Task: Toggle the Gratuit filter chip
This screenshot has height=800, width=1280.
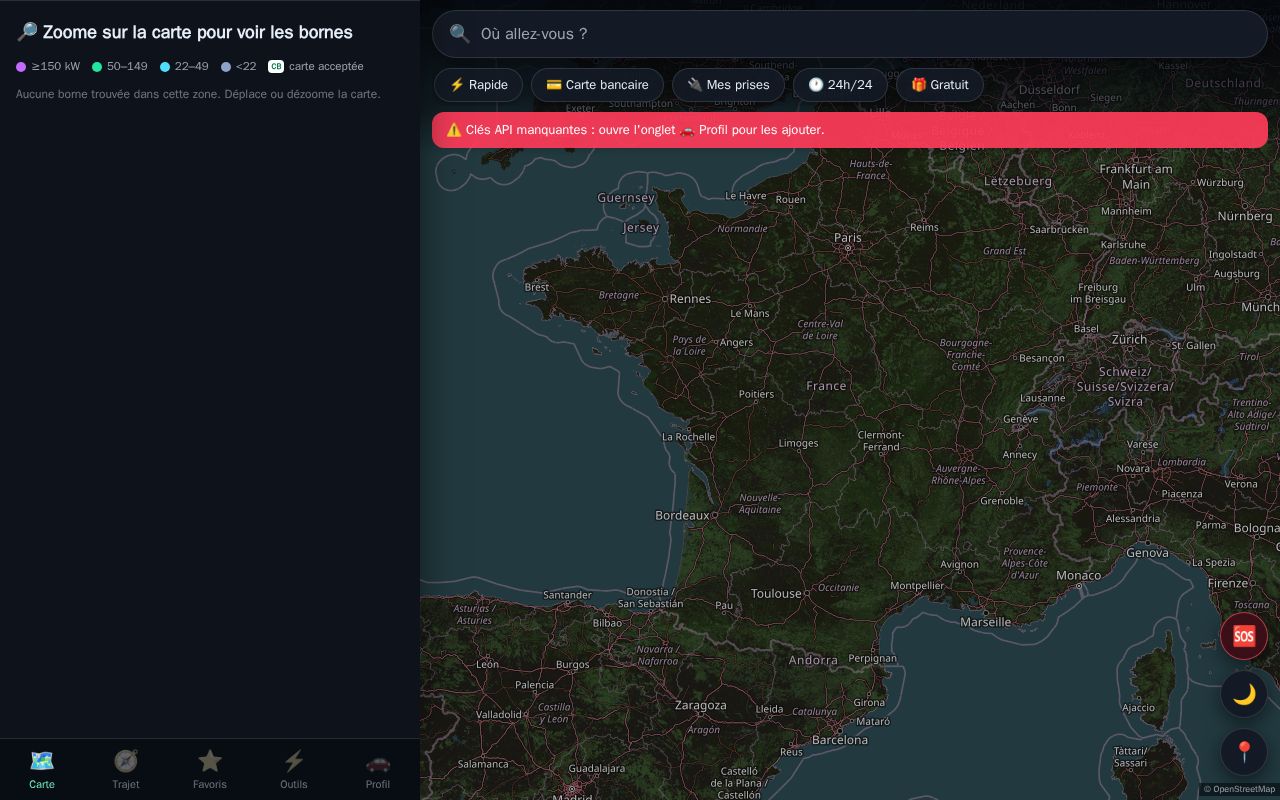Action: [x=940, y=85]
